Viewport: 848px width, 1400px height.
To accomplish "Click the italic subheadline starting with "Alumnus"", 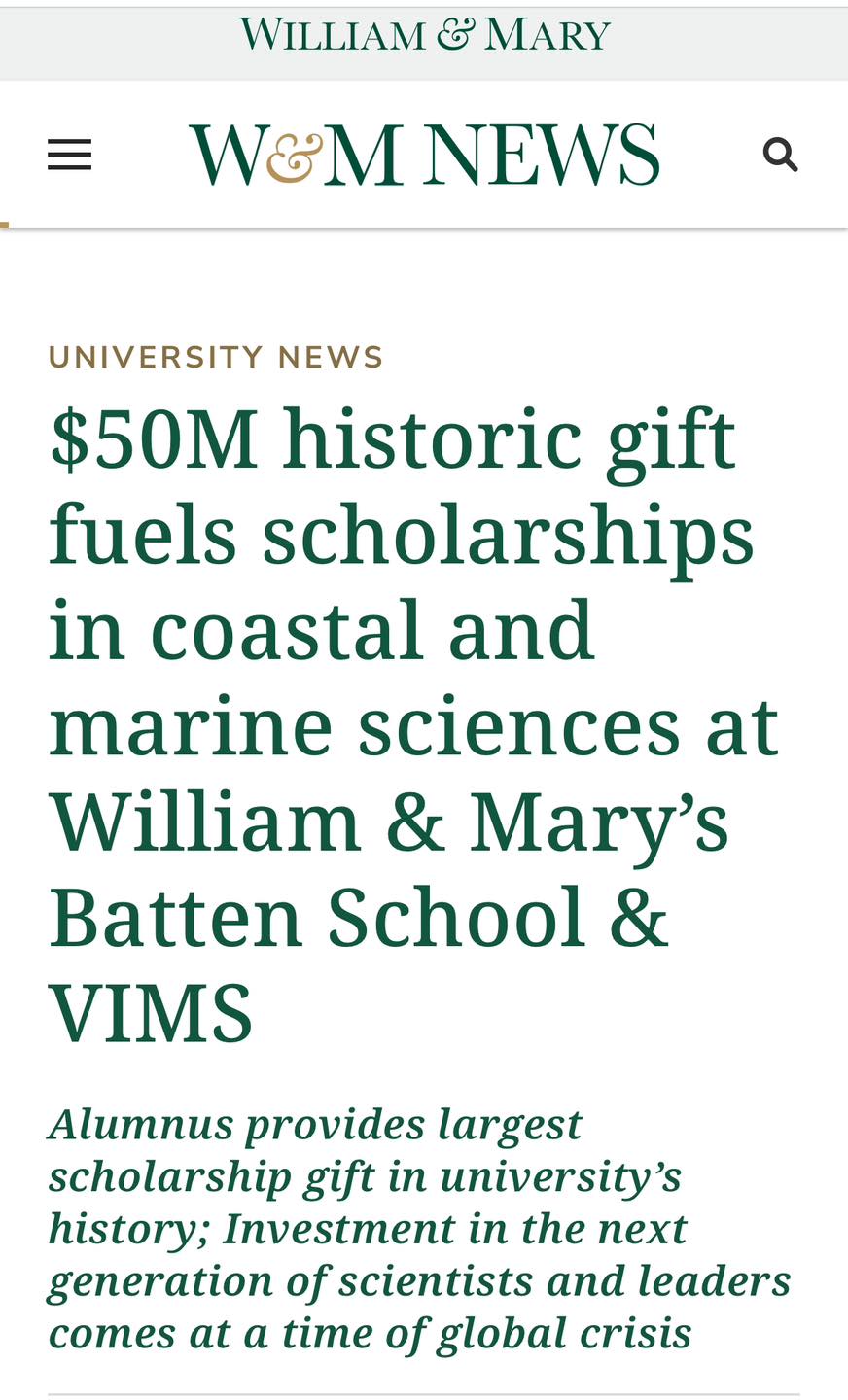I will click(x=315, y=1124).
